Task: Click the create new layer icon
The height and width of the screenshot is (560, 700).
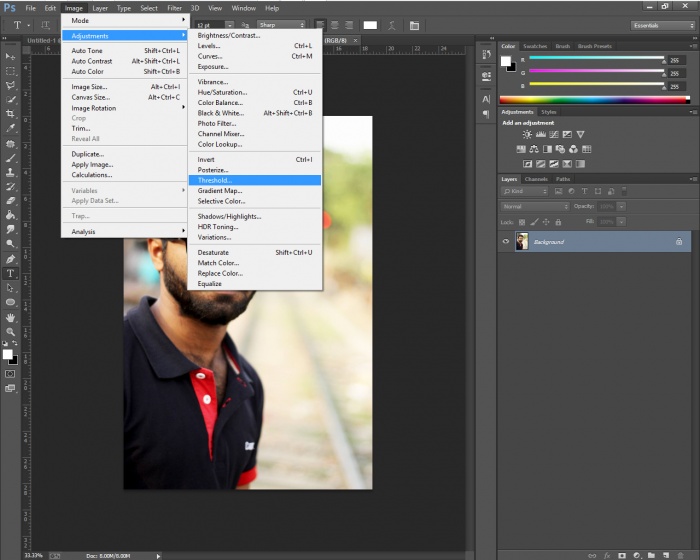Action: click(x=664, y=553)
